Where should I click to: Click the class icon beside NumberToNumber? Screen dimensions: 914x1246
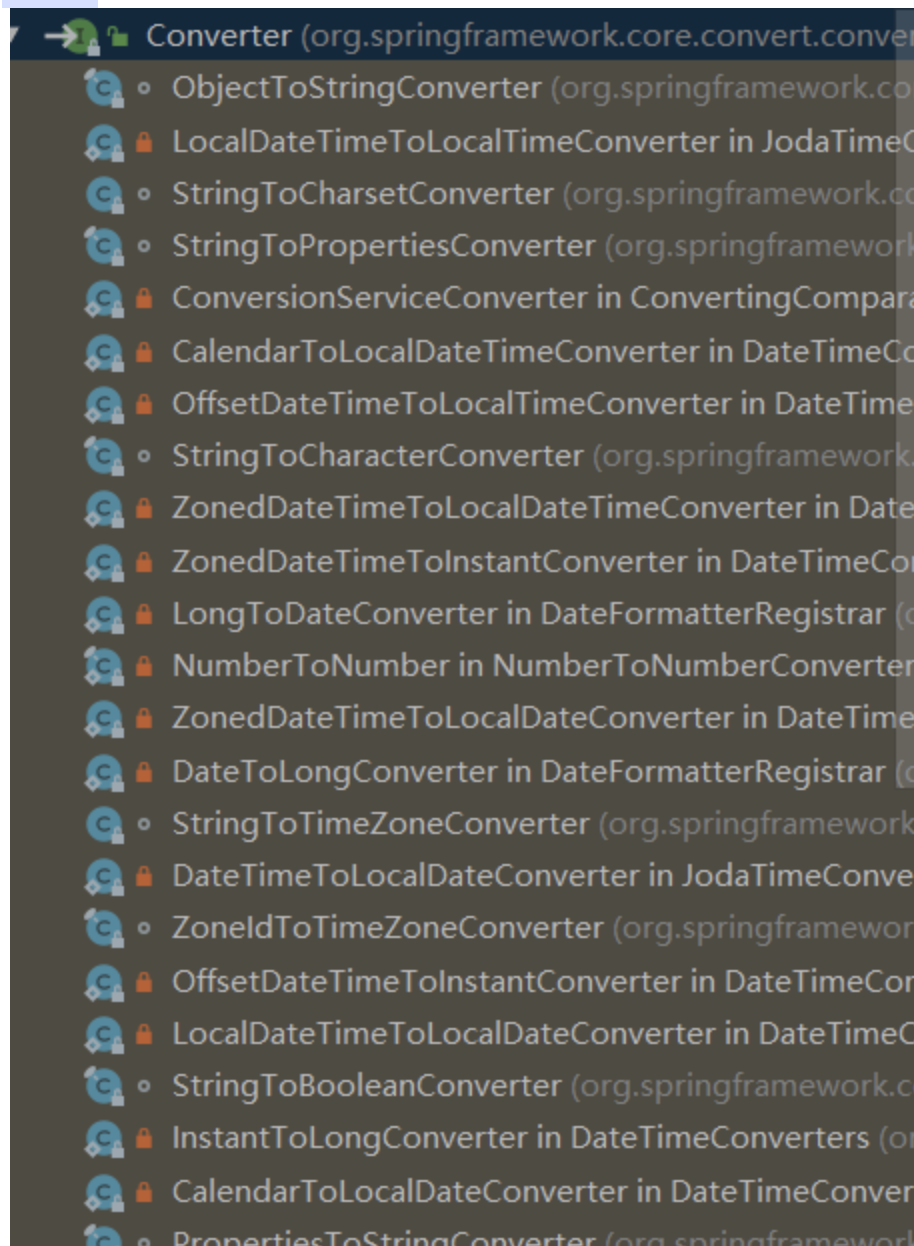pyautogui.click(x=104, y=666)
